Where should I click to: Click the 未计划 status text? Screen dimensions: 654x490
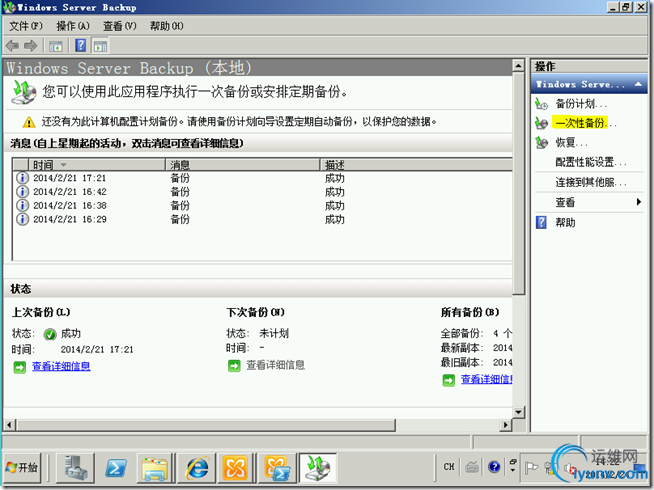(x=274, y=333)
